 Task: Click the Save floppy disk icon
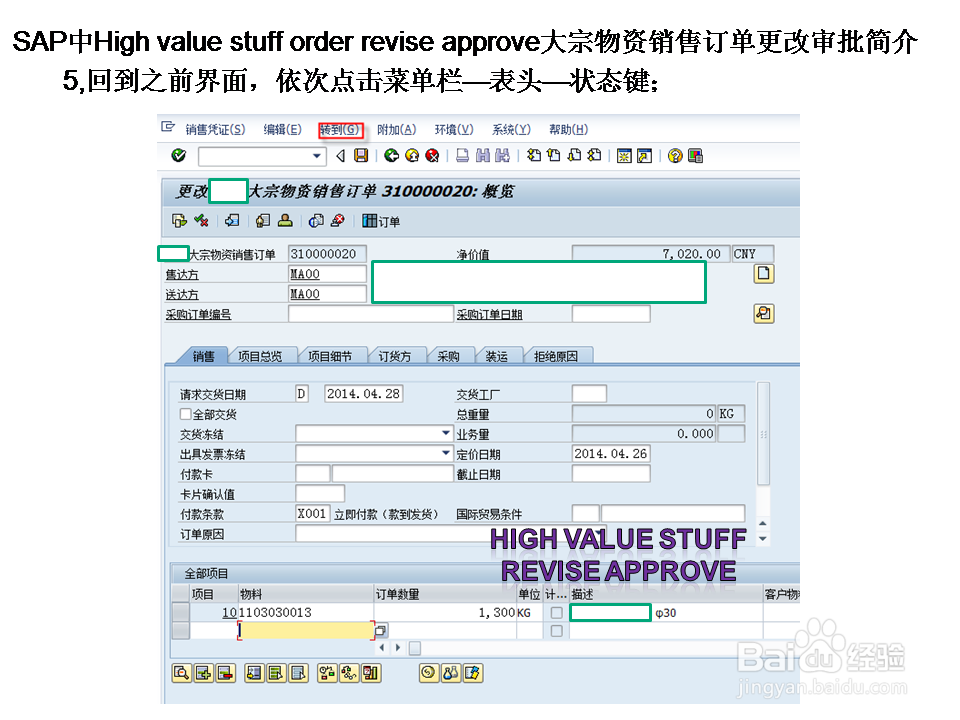point(361,156)
